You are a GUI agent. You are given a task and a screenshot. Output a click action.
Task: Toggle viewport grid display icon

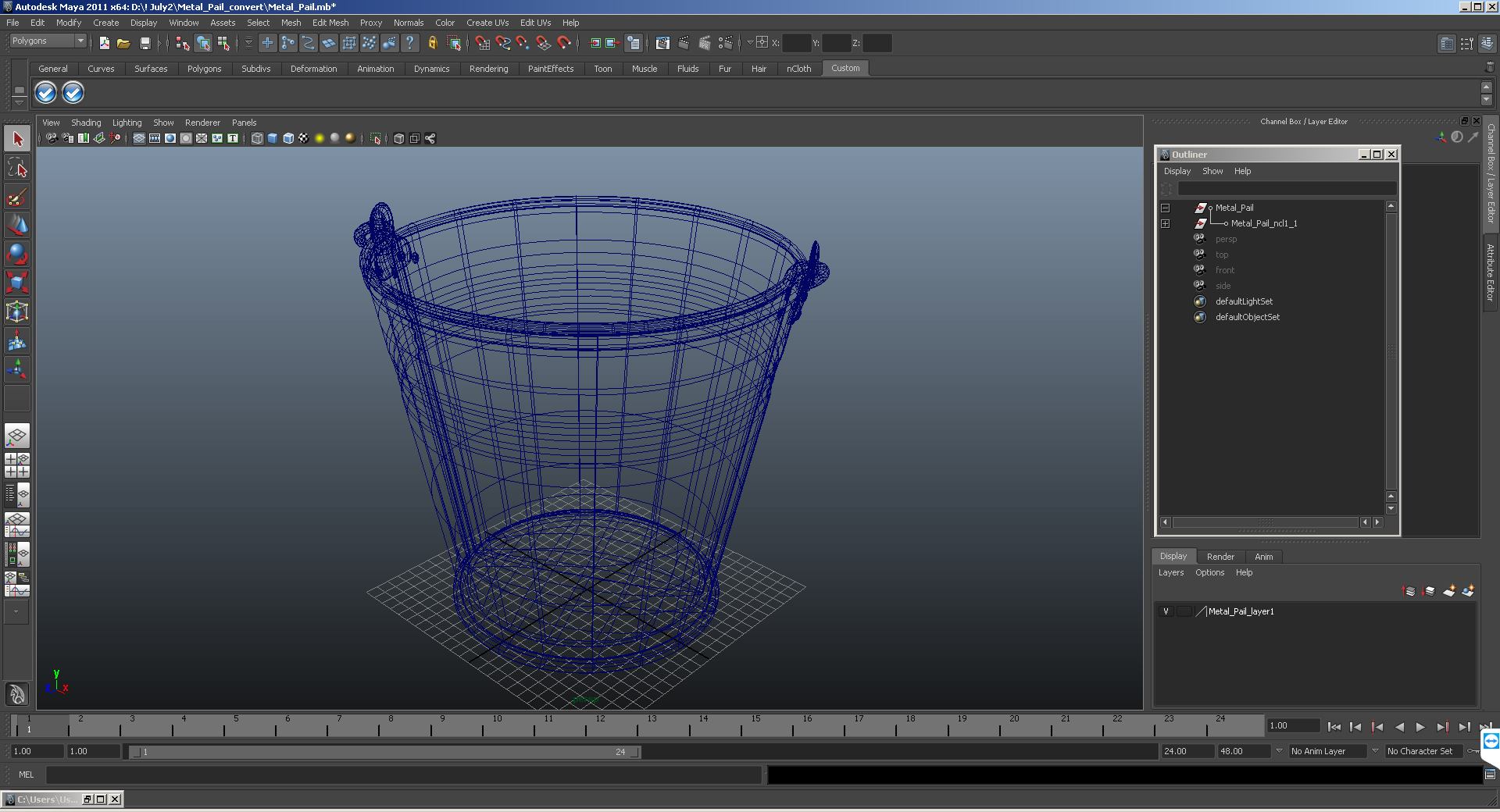point(139,138)
